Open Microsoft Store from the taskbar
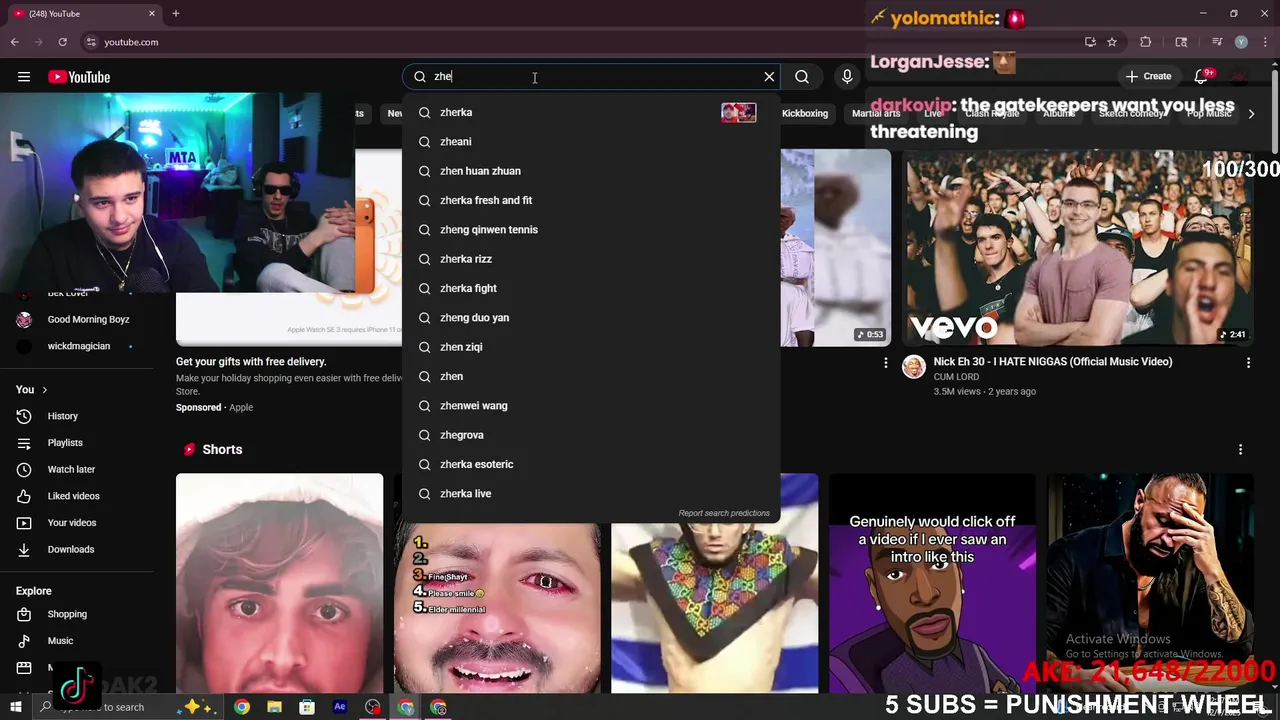The width and height of the screenshot is (1280, 720). click(x=307, y=707)
